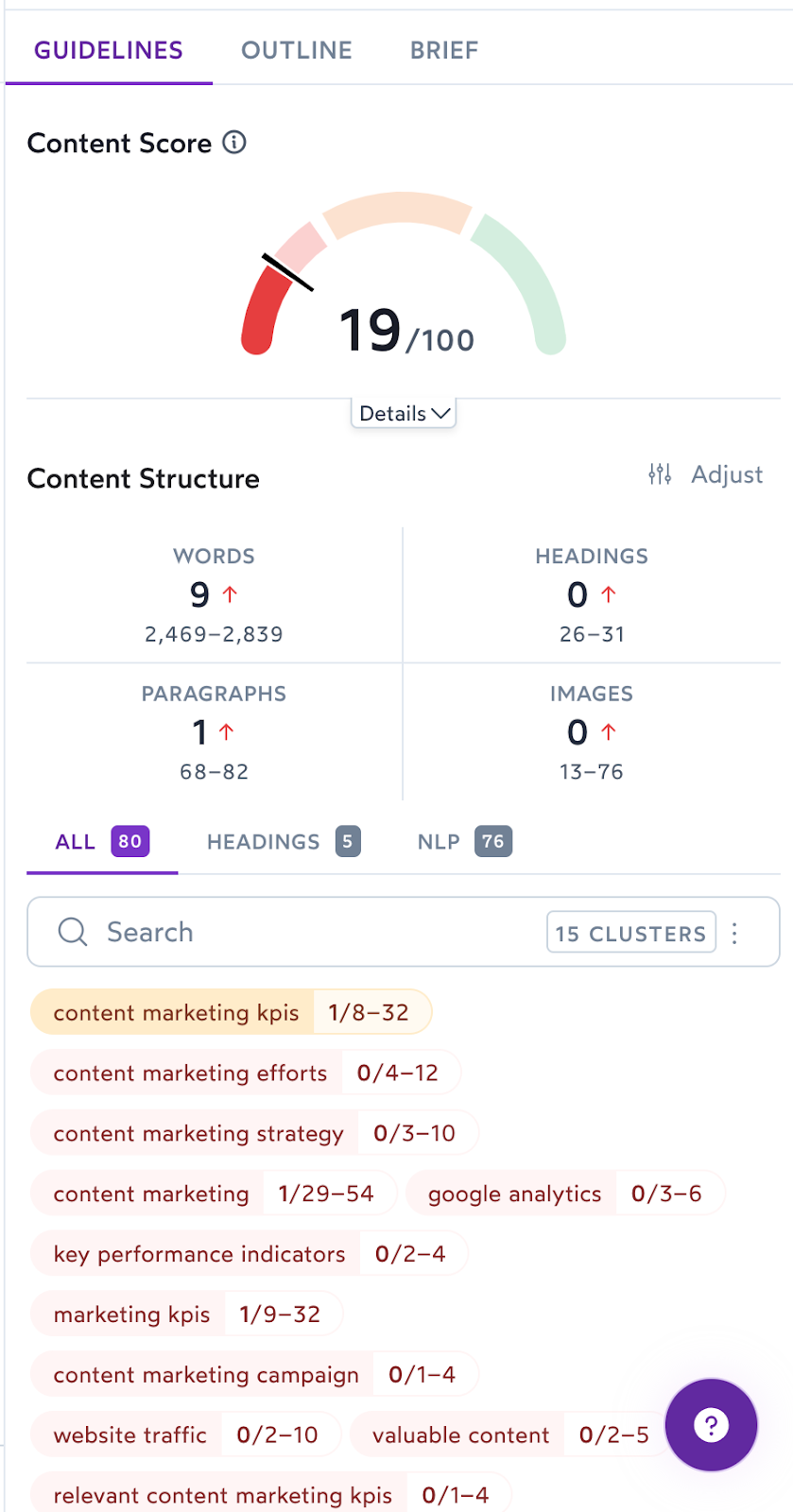Click the content score gauge needle
Viewport: 793px width, 1512px height.
[287, 272]
